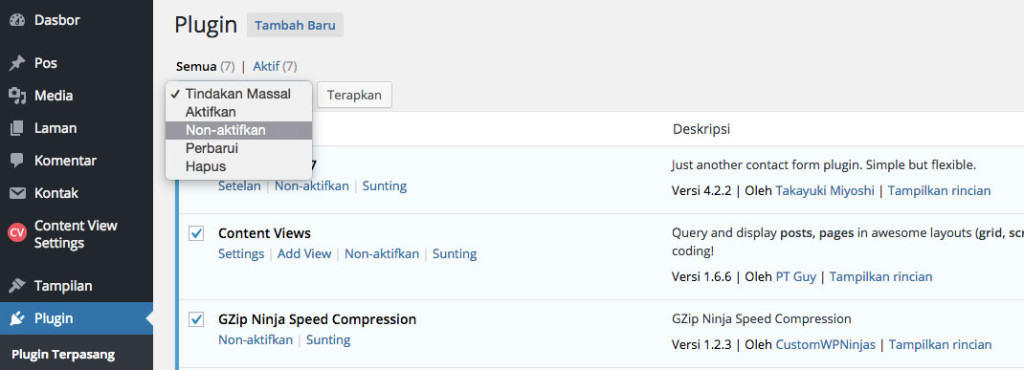Open Tampilkan rincian for version 4.2.2
Image resolution: width=1024 pixels, height=370 pixels.
coord(939,191)
